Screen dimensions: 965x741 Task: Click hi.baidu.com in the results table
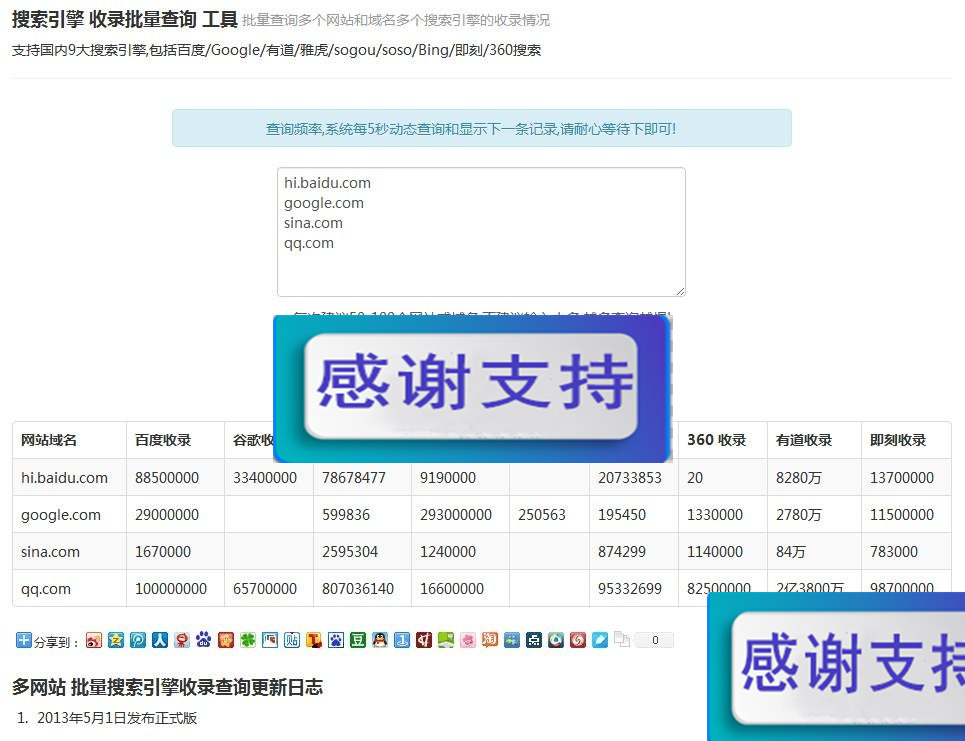point(65,478)
